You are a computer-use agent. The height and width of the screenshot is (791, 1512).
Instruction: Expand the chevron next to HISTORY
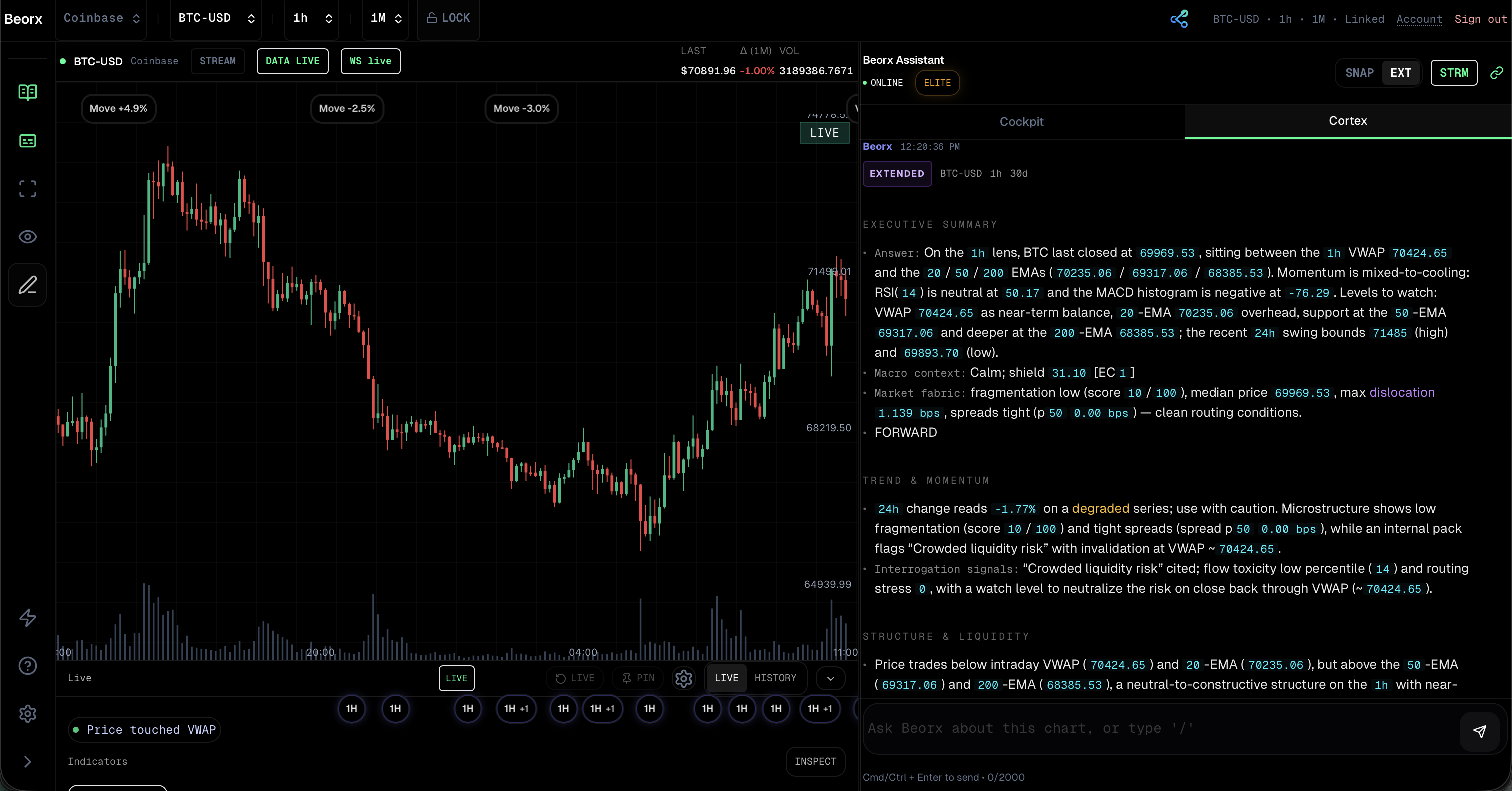pyautogui.click(x=830, y=678)
